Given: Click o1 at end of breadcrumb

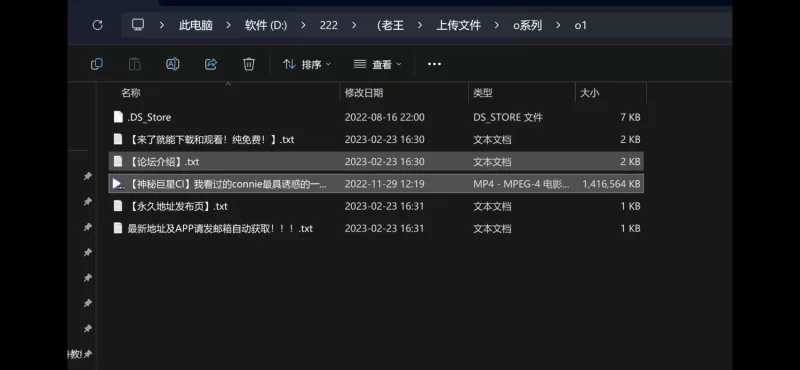Looking at the screenshot, I should point(581,25).
